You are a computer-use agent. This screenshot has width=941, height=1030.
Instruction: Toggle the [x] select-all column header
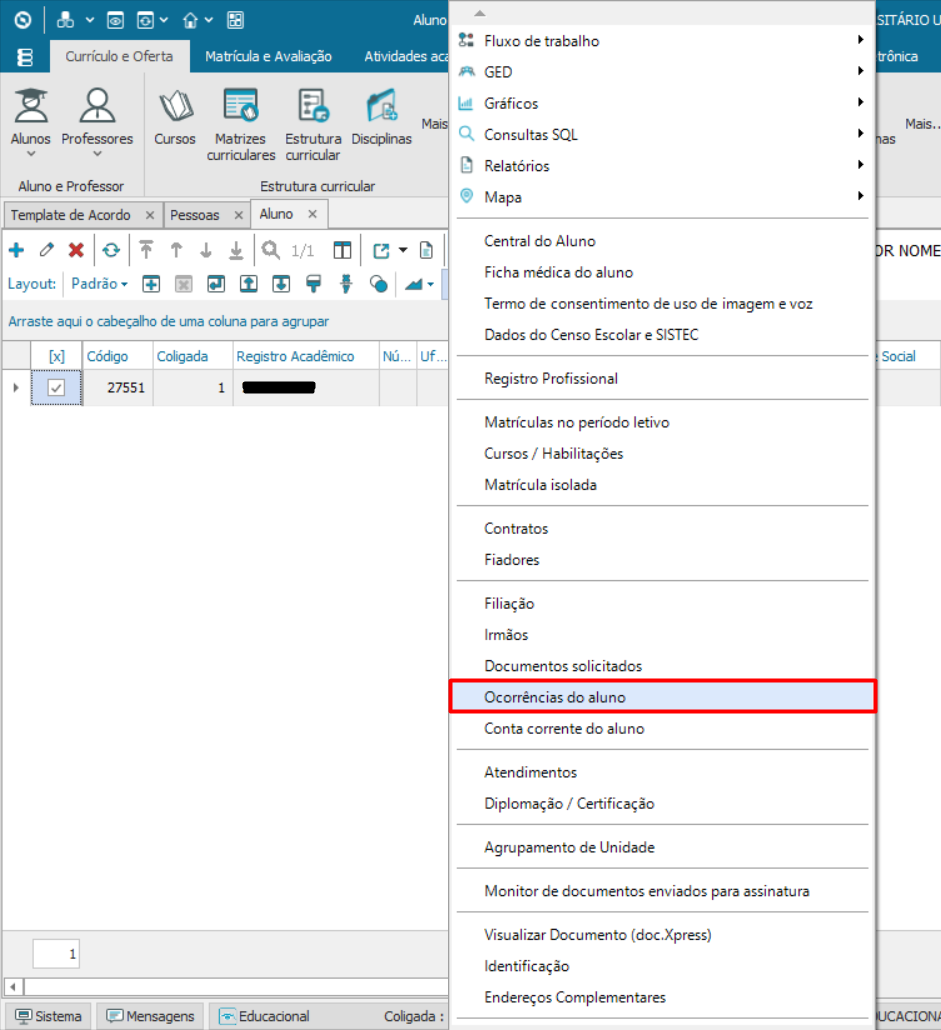click(x=57, y=356)
